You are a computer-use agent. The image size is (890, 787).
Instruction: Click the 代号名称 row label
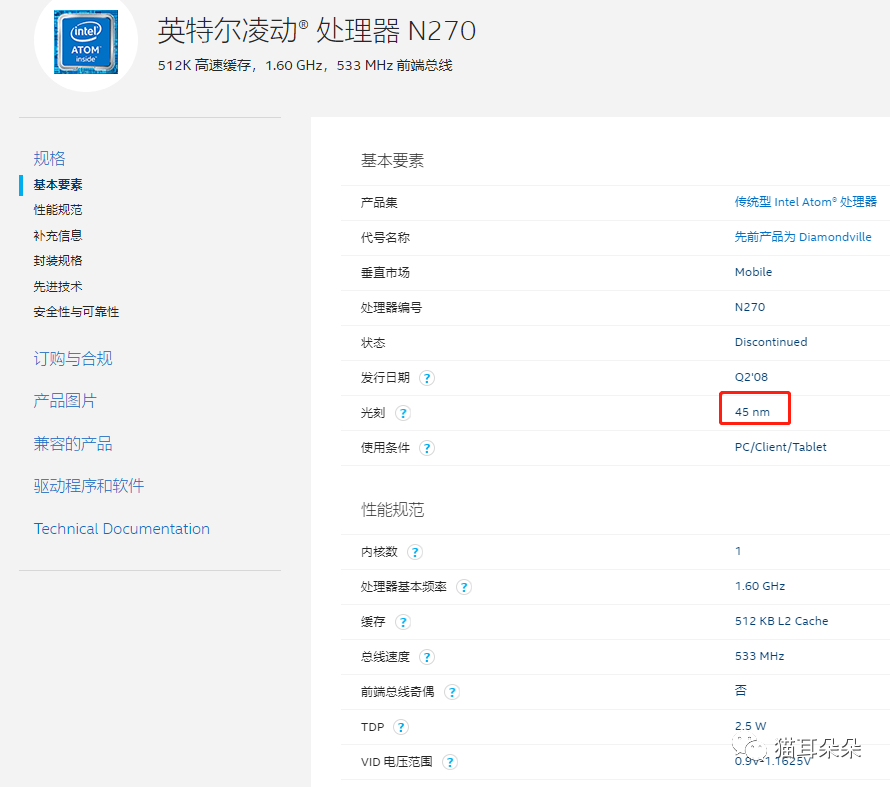coord(385,238)
